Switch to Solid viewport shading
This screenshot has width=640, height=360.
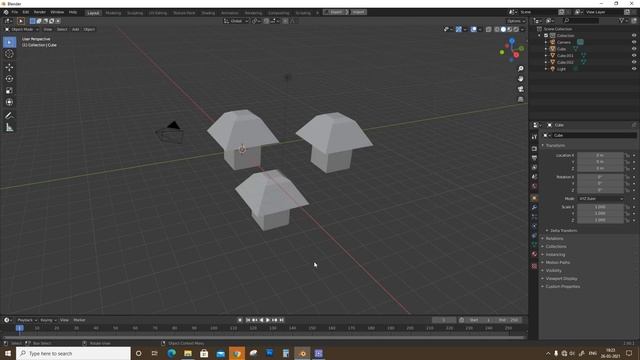(x=503, y=29)
